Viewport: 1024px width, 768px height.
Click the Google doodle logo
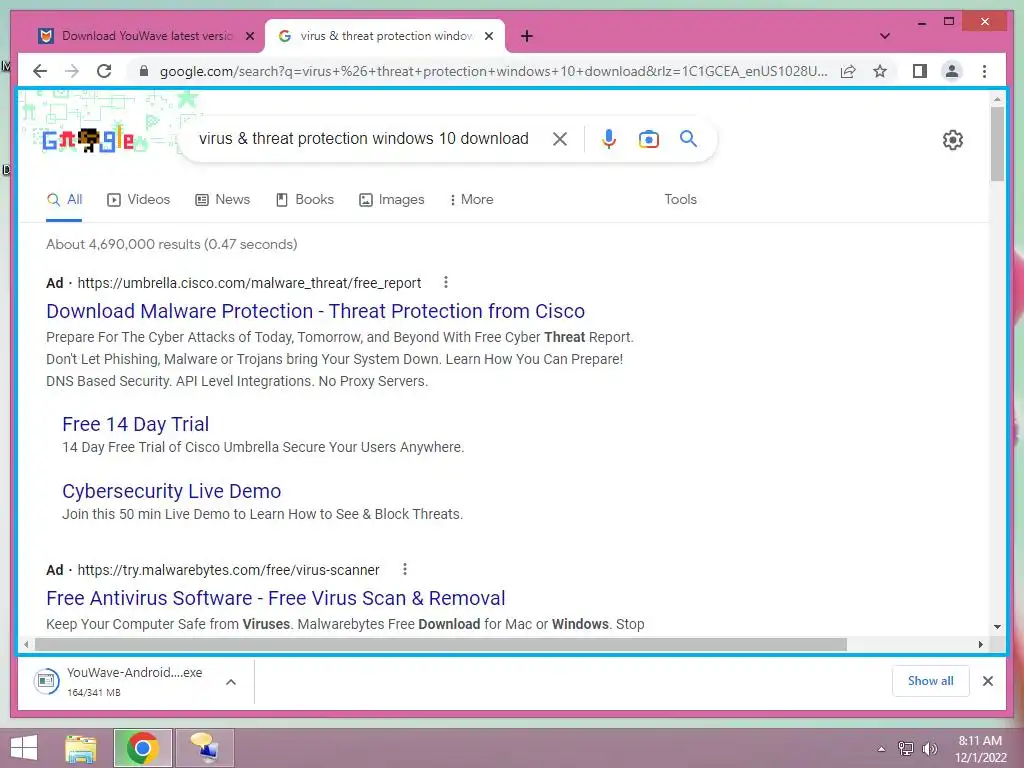tap(88, 140)
